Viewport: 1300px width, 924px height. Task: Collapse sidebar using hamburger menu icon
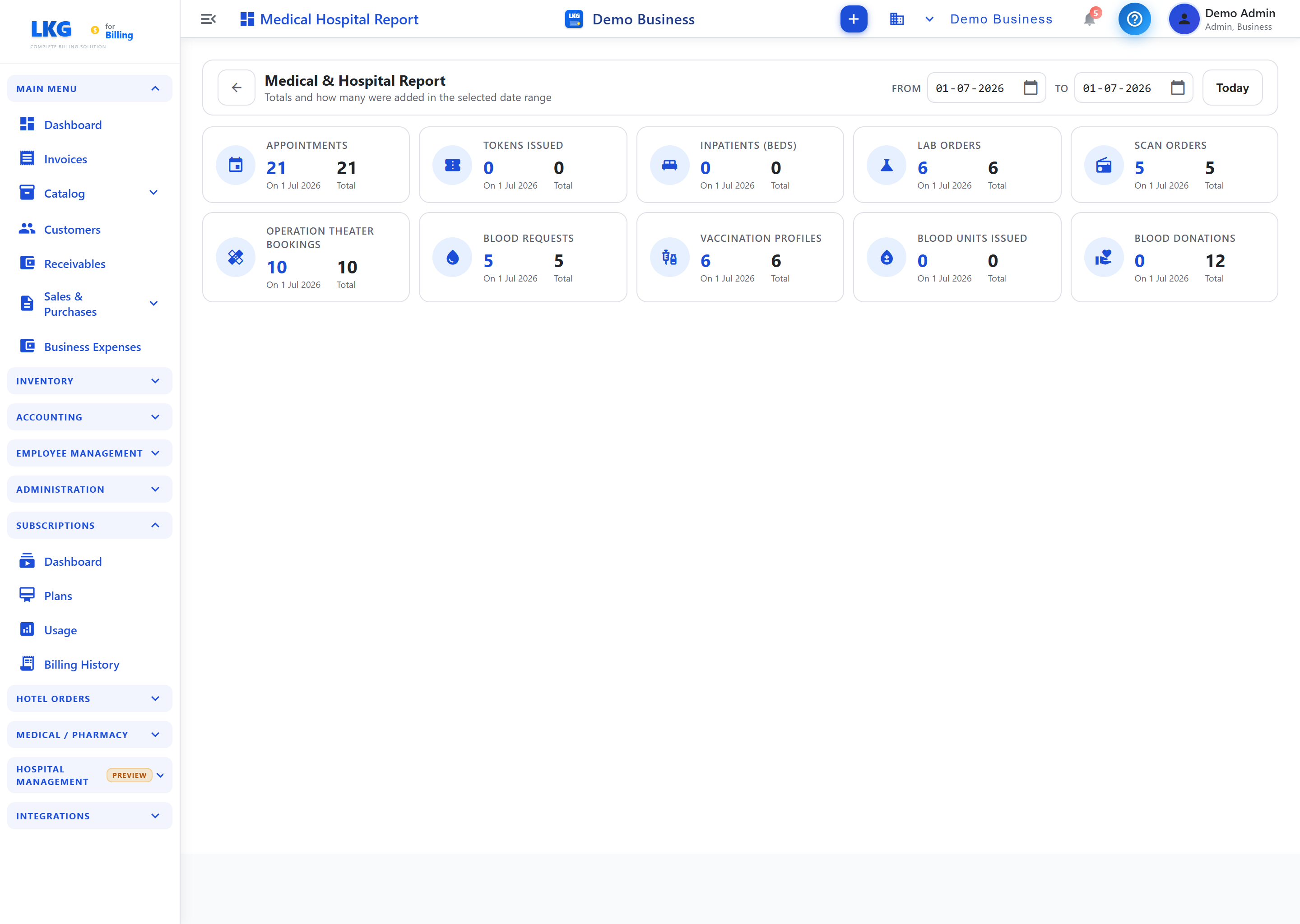(x=209, y=19)
